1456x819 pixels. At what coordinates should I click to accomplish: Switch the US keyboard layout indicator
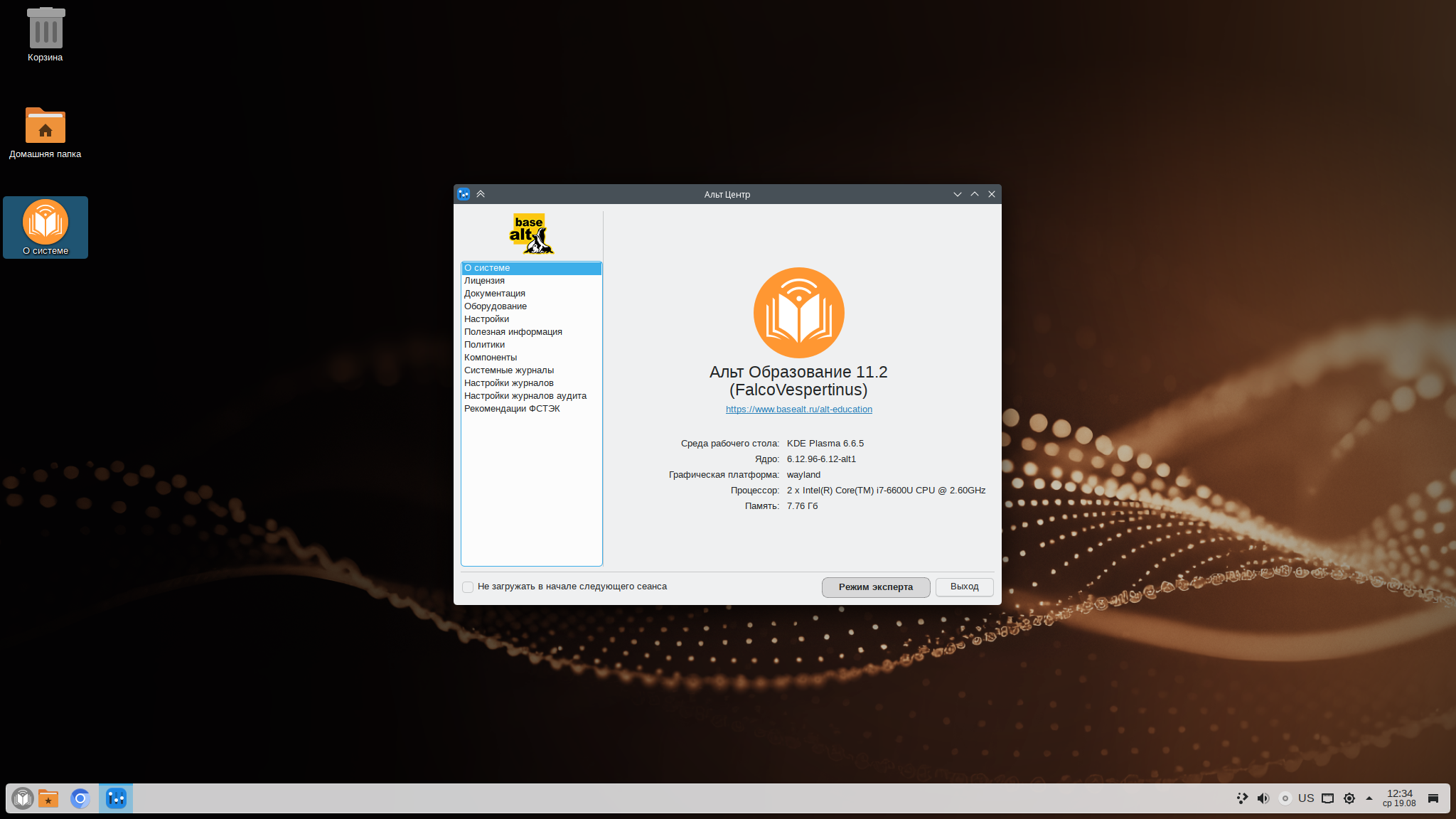click(x=1306, y=798)
